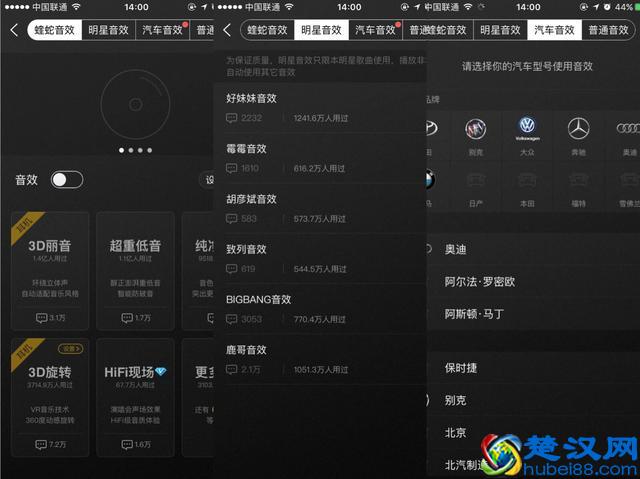The image size is (640, 479).
Task: Select the 3D丽音 effect card
Action: 50,271
